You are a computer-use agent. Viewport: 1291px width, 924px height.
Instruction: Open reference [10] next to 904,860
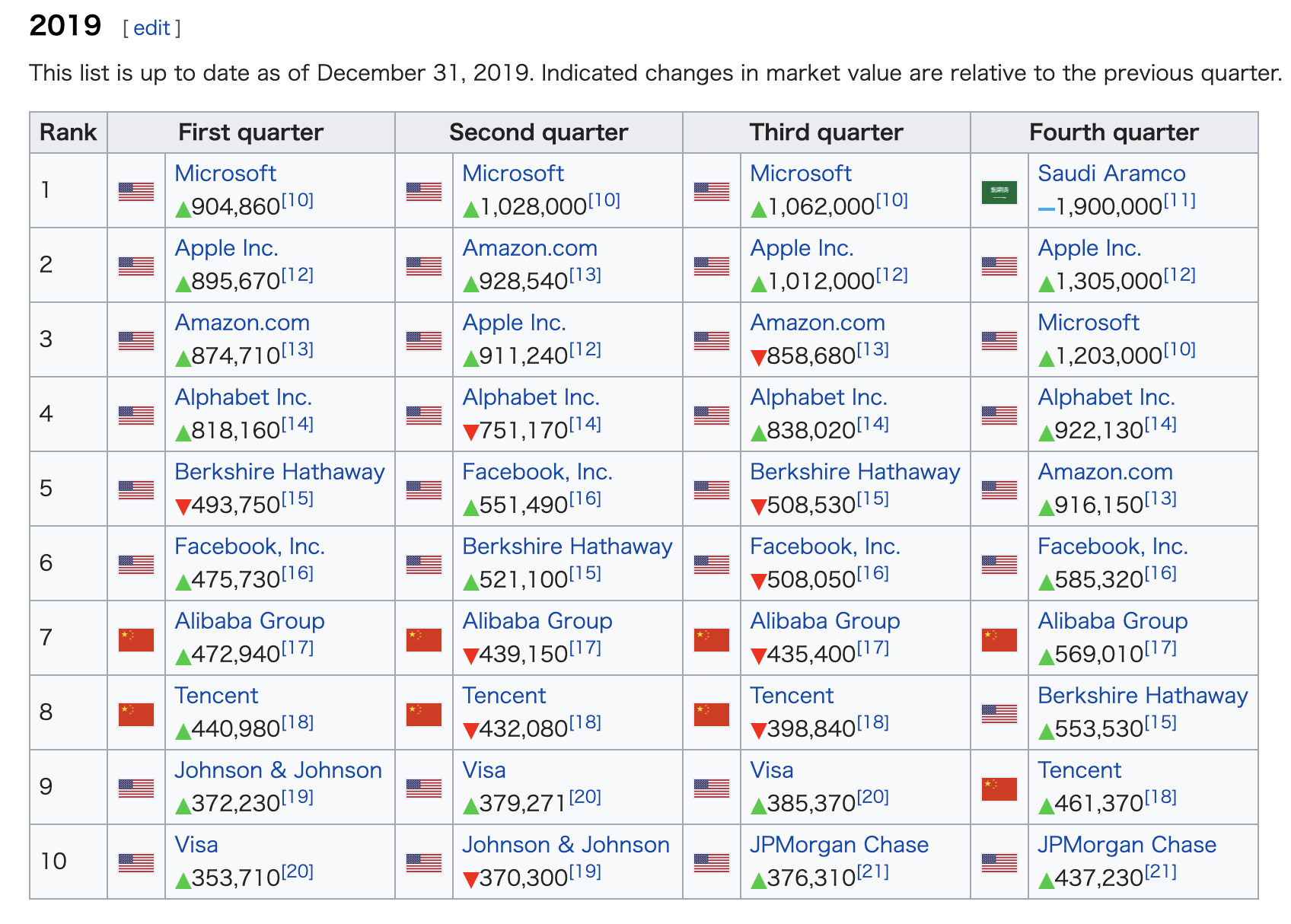coord(298,200)
